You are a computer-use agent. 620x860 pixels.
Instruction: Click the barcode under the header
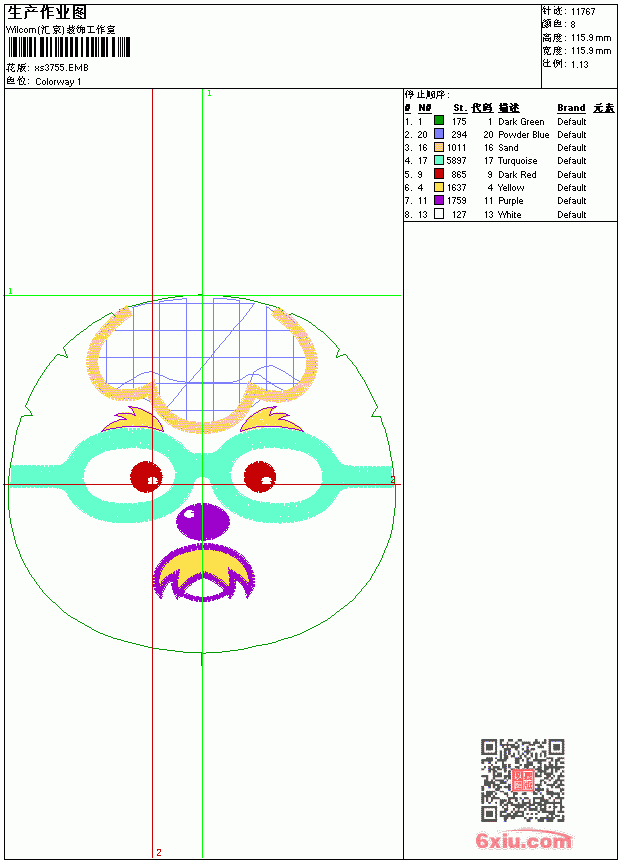(x=69, y=47)
